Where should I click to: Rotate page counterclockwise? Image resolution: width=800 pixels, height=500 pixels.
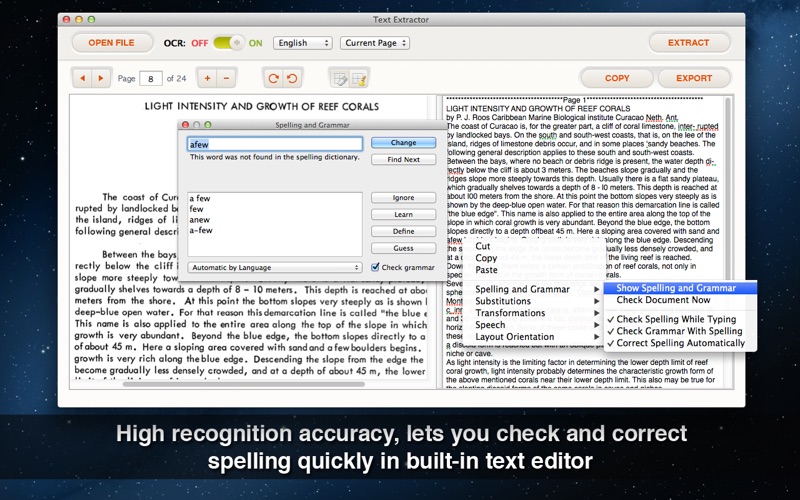(292, 78)
